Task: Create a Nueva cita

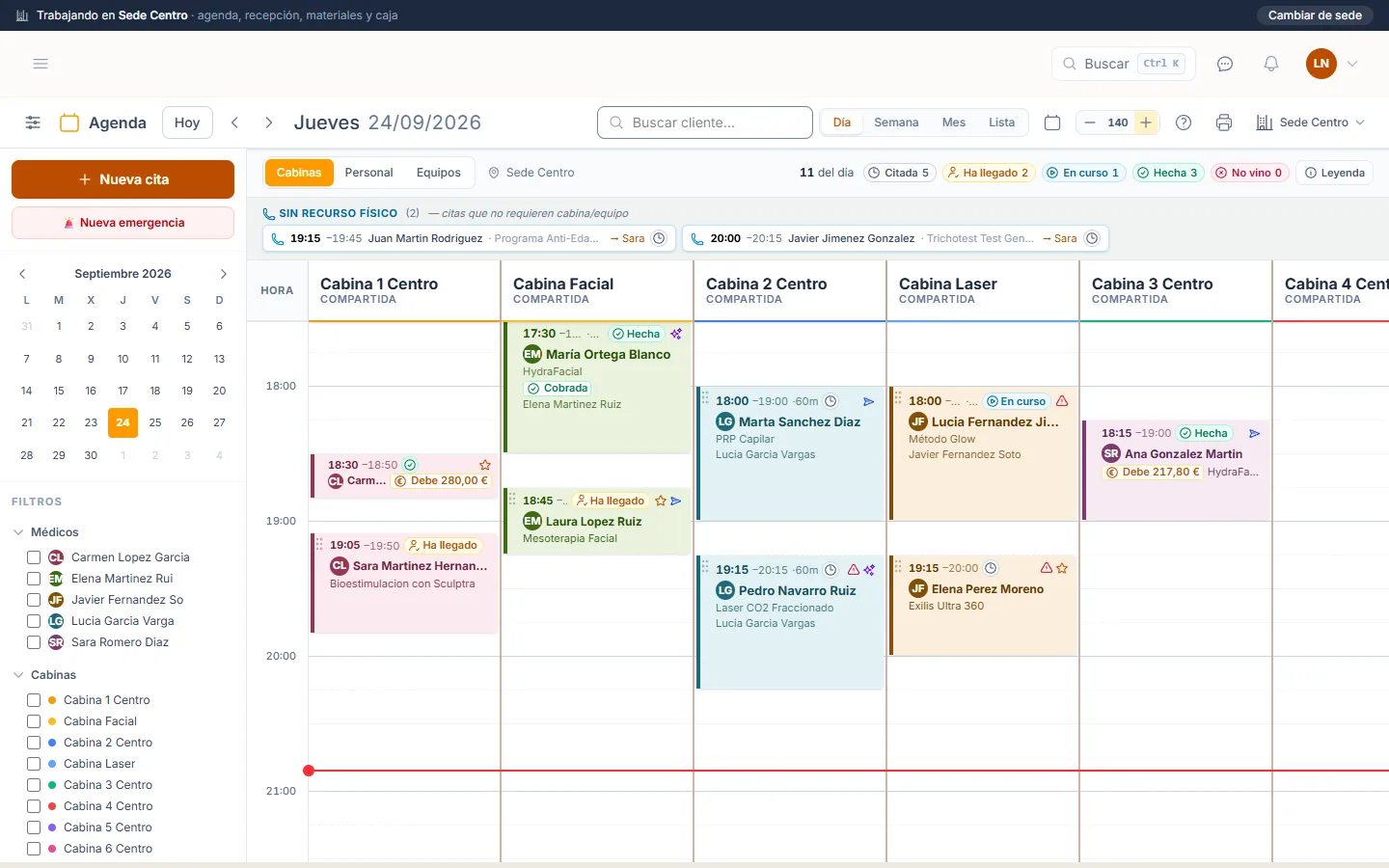Action: point(123,179)
